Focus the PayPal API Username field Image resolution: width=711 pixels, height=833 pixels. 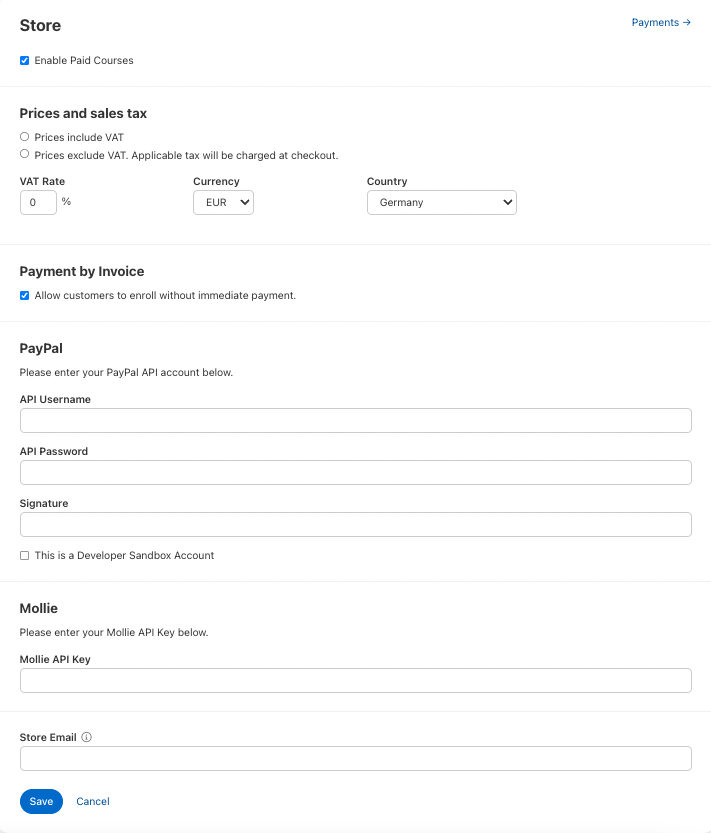point(355,421)
